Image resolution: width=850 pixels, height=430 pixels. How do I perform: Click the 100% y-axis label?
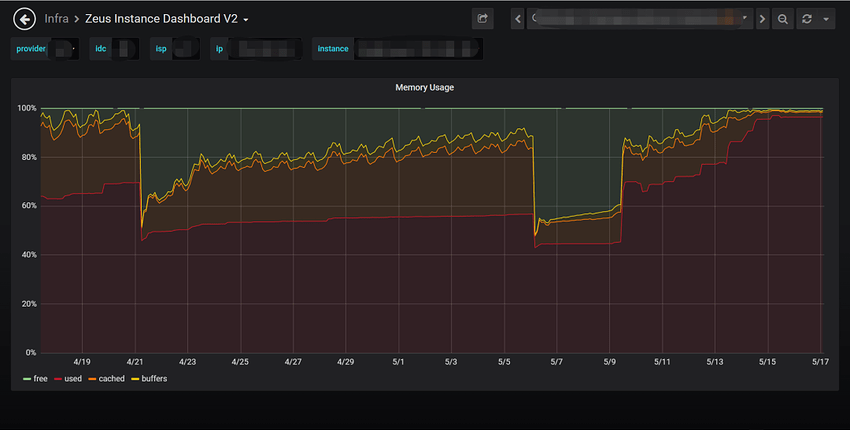point(27,108)
